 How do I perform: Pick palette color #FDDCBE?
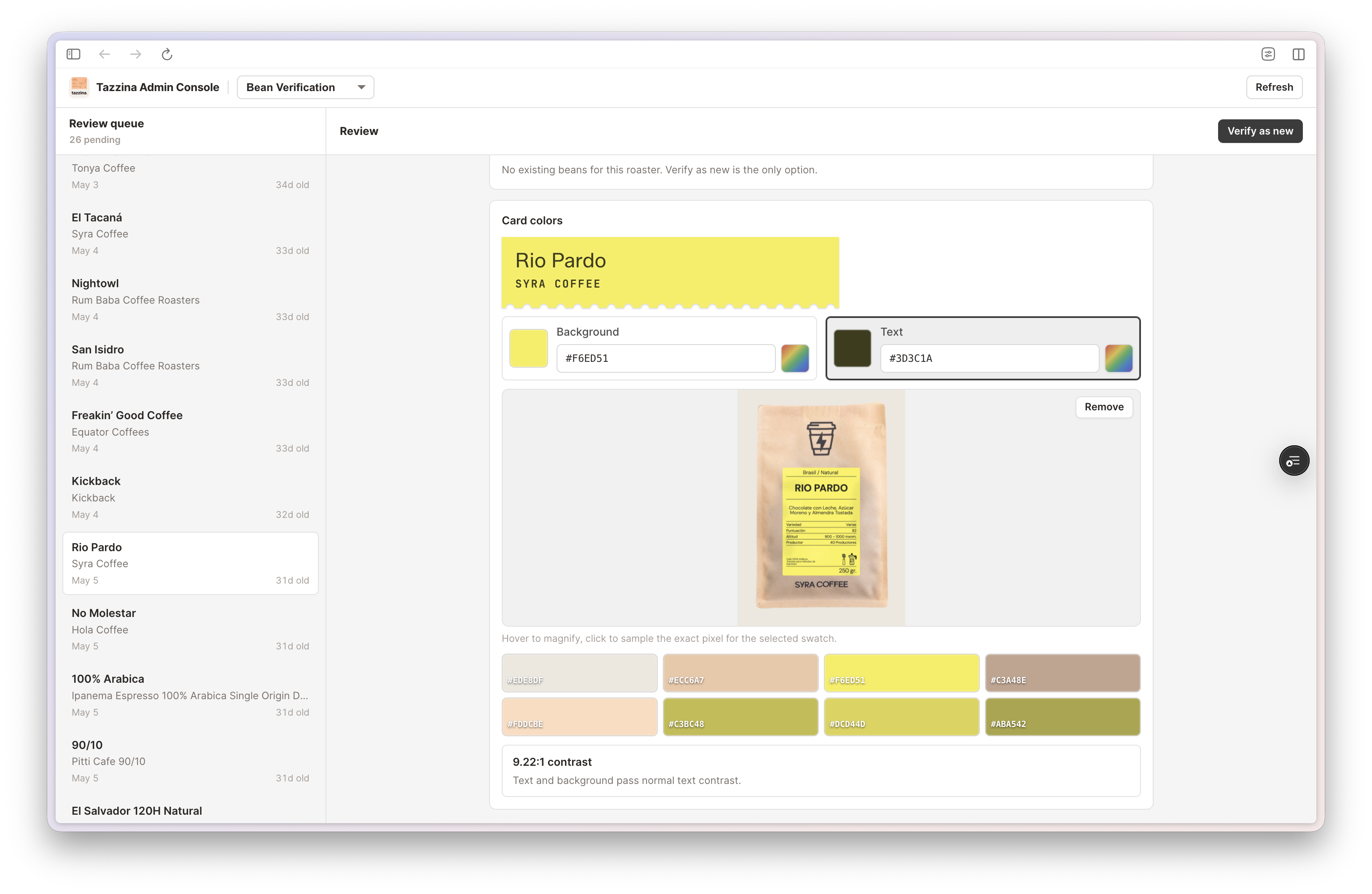coord(579,716)
